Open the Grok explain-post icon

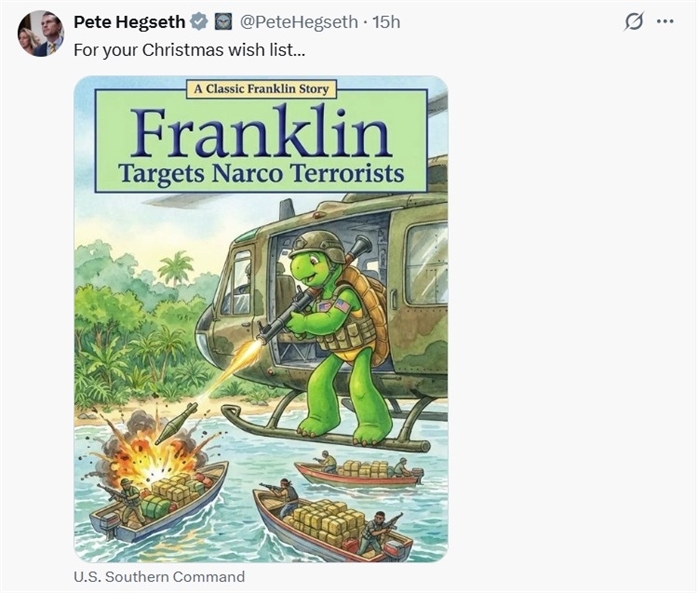pos(633,21)
